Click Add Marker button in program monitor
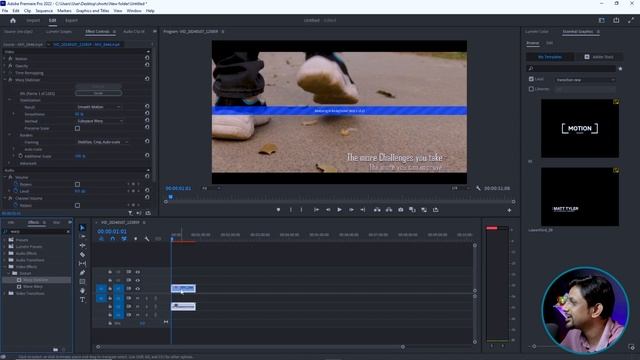Image resolution: width=640 pixels, height=360 pixels. pyautogui.click(x=278, y=210)
